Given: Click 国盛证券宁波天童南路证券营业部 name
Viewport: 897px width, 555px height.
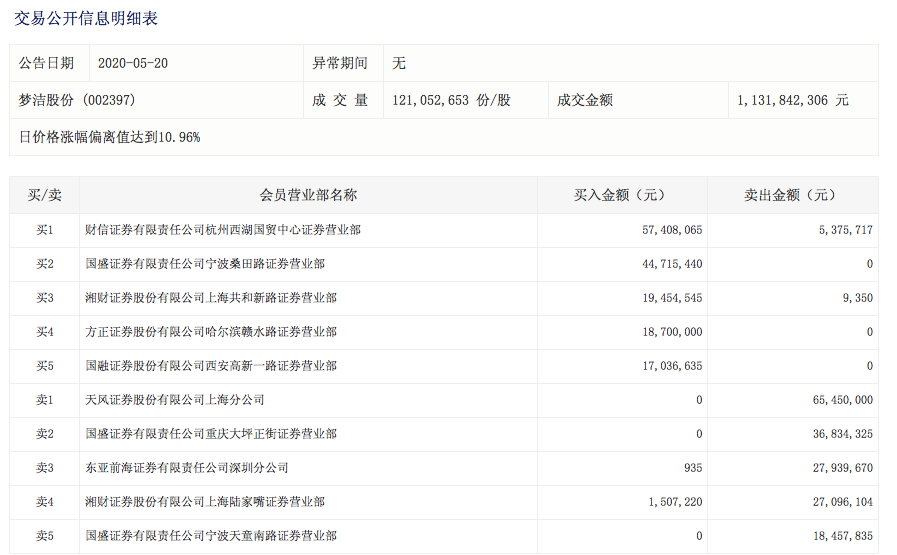Looking at the screenshot, I should click(x=211, y=536).
